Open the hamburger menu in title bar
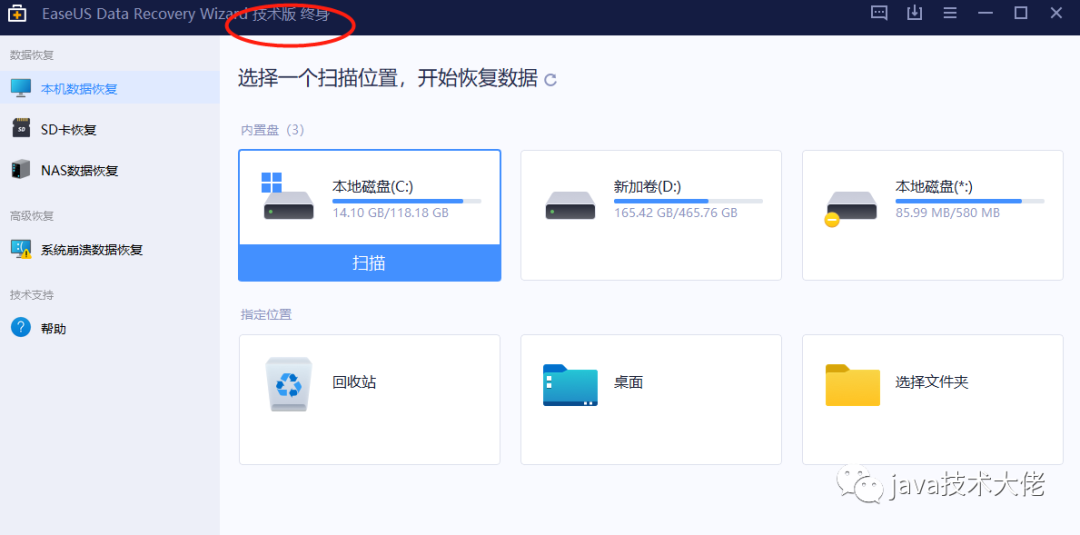Image resolution: width=1080 pixels, height=535 pixels. click(950, 13)
